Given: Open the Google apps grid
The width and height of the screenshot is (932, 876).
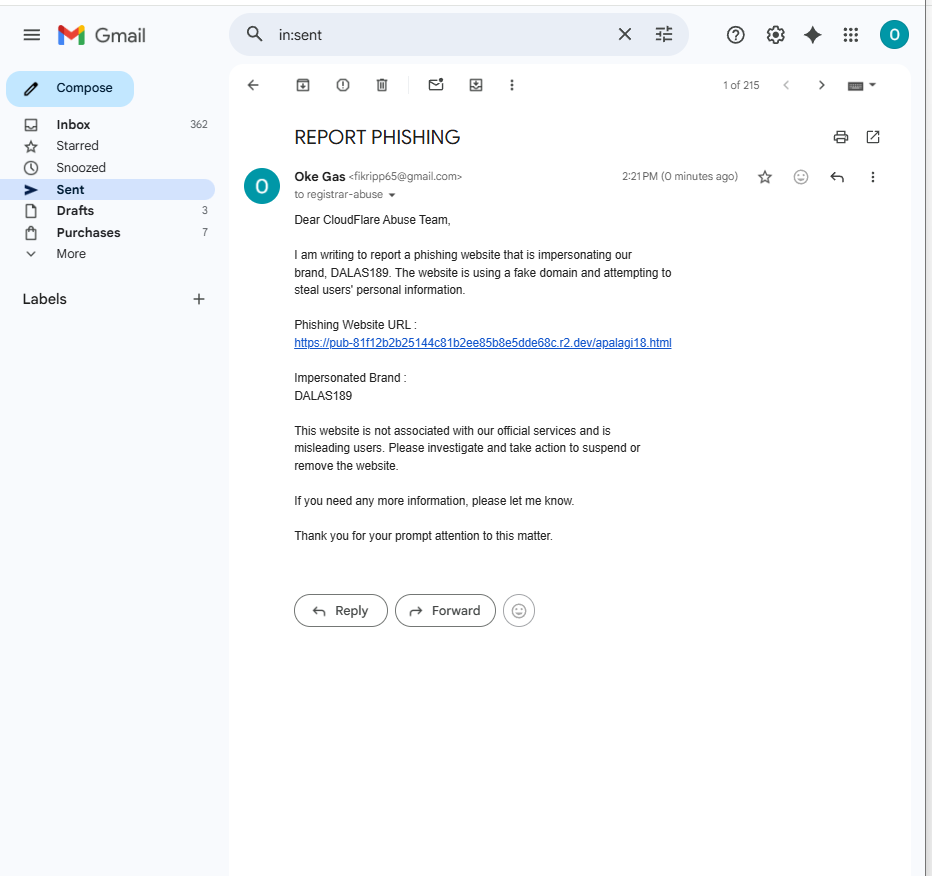Looking at the screenshot, I should (851, 35).
